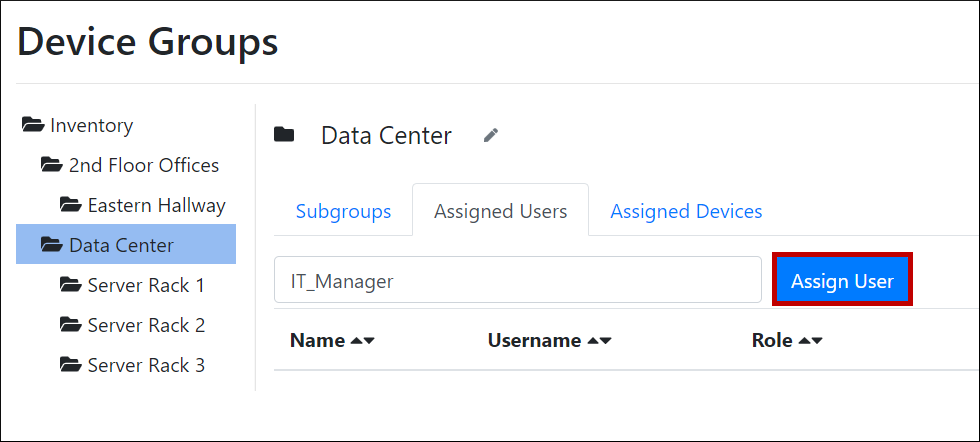Image resolution: width=980 pixels, height=442 pixels.
Task: Click the Server Rack 1 folder icon
Action: 71,285
